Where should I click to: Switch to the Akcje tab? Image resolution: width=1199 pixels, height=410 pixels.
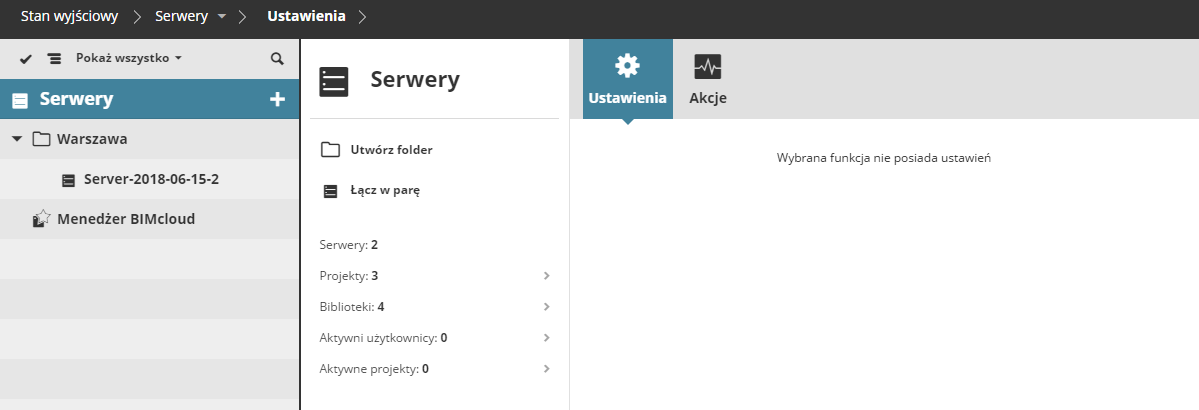[707, 98]
